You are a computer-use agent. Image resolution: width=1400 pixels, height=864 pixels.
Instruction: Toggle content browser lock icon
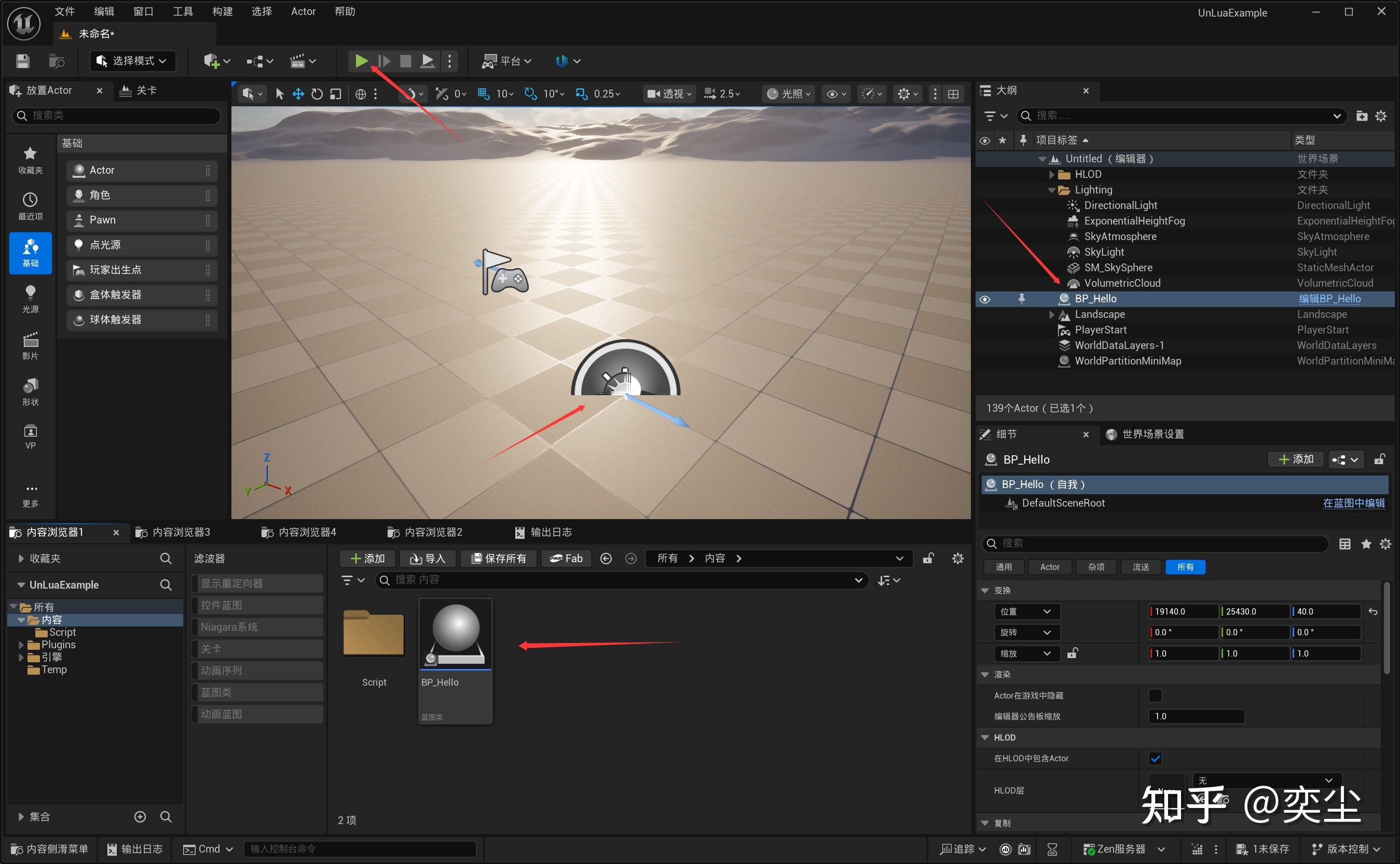[928, 559]
